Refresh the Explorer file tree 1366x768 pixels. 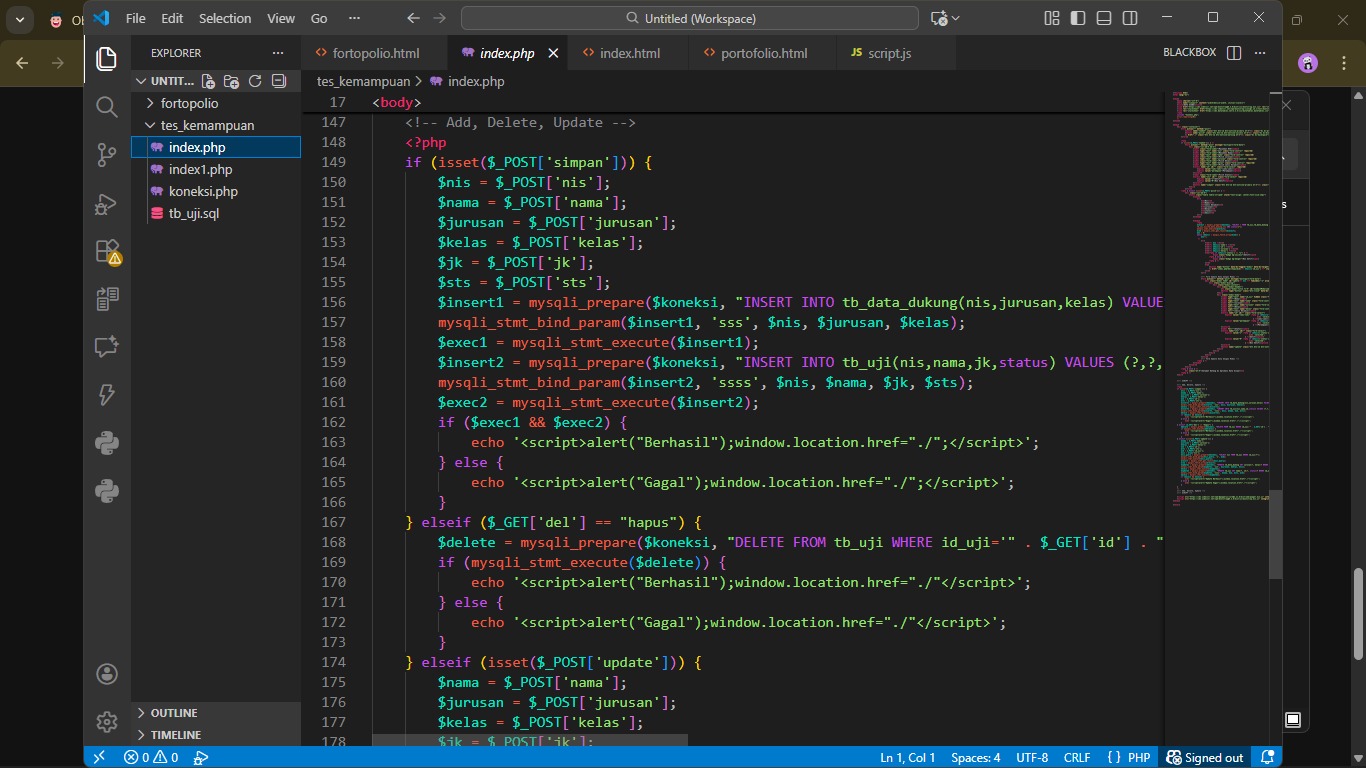coord(255,81)
